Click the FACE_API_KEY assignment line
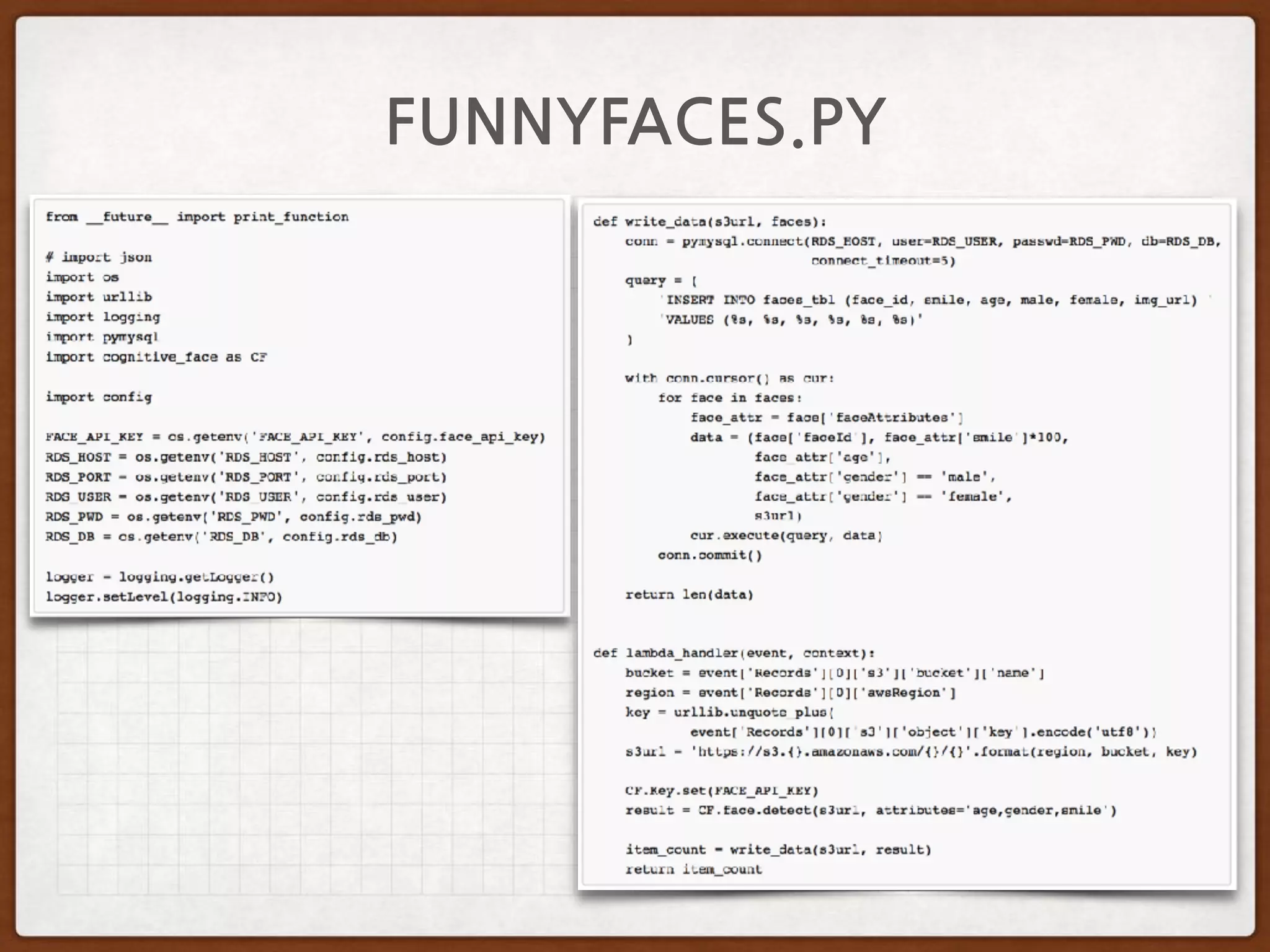Viewport: 1270px width, 952px height. (x=295, y=437)
